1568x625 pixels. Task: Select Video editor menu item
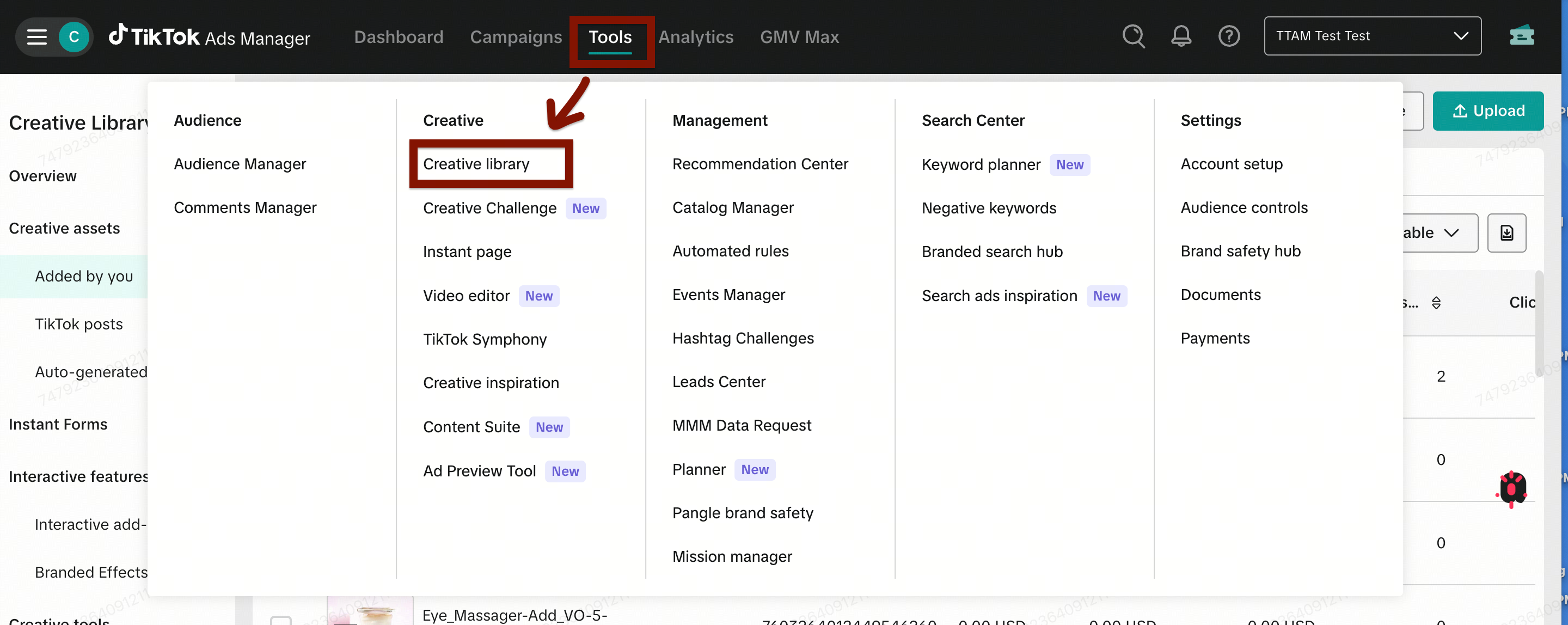pyautogui.click(x=465, y=296)
